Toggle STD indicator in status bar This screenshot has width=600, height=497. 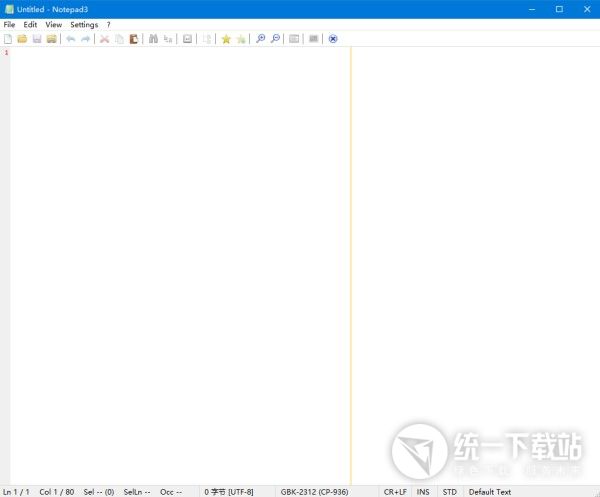click(450, 491)
